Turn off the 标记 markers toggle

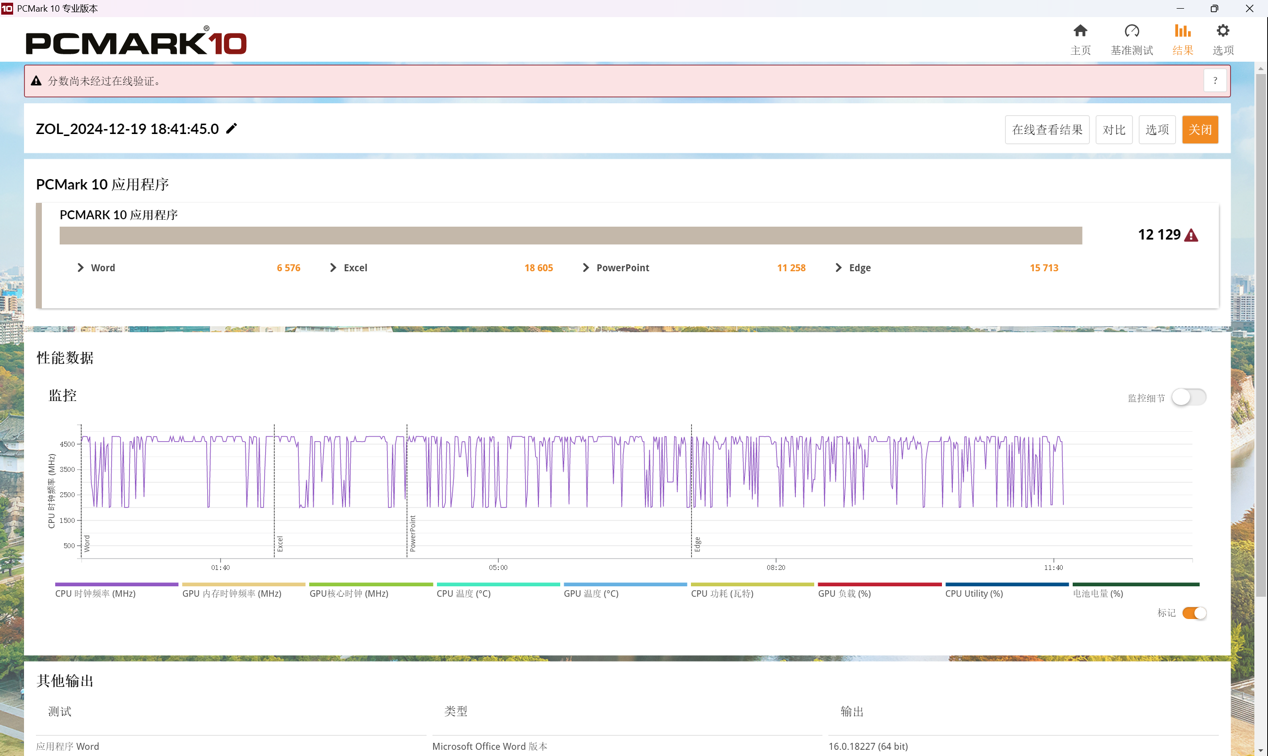1194,613
